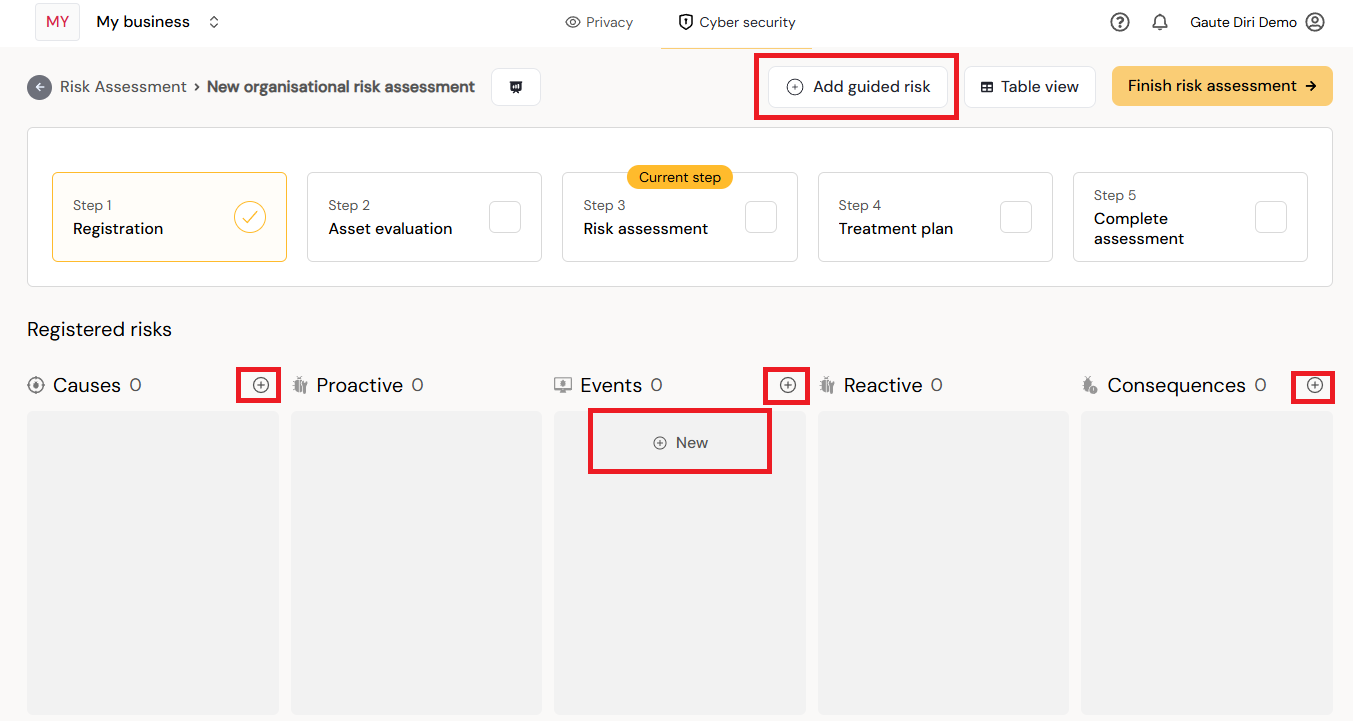The height and width of the screenshot is (721, 1353).
Task: Toggle the Step 1 Registration checkmark
Action: [250, 217]
